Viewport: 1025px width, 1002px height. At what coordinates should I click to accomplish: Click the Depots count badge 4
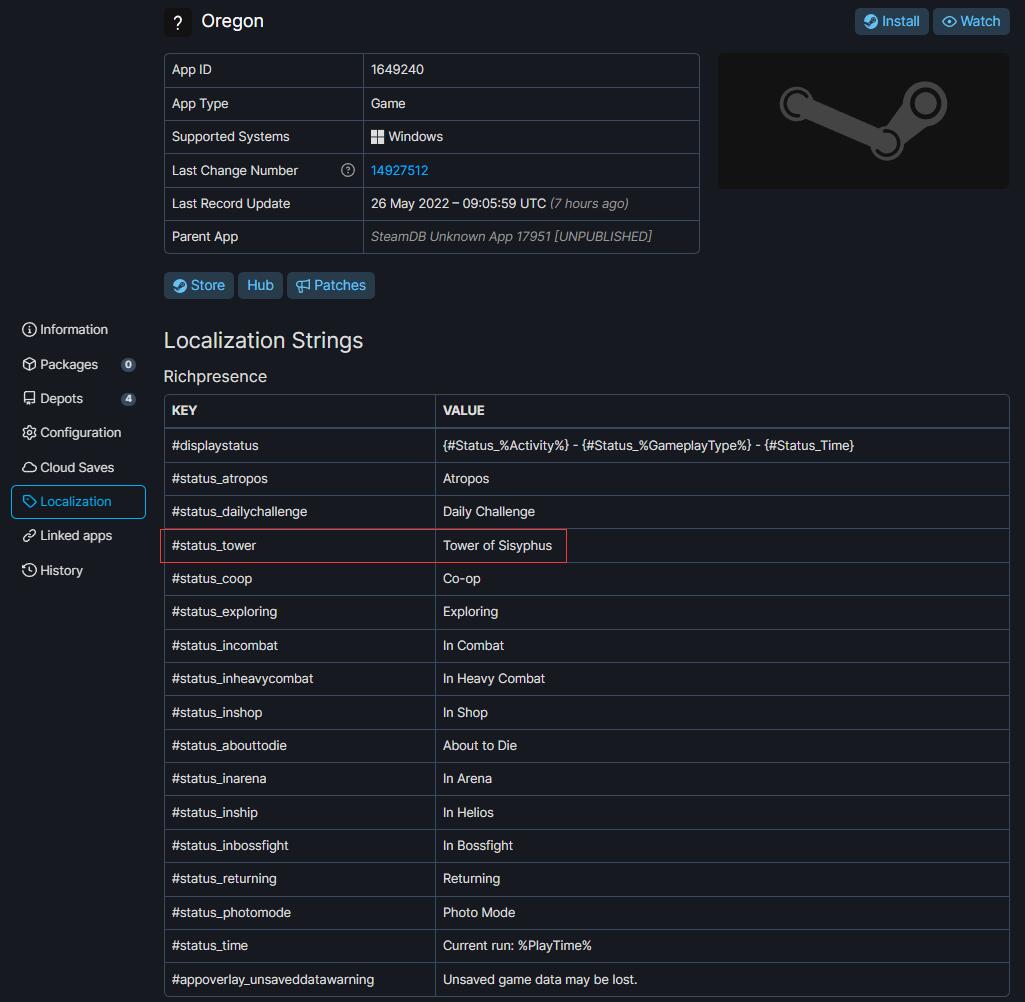coord(128,399)
